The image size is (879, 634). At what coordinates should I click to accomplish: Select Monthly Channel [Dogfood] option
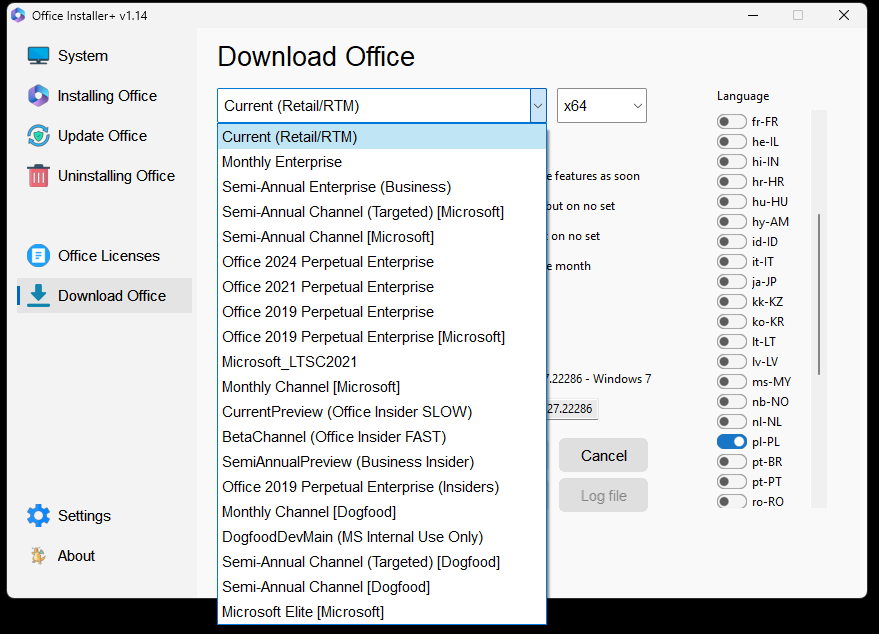pyautogui.click(x=382, y=512)
